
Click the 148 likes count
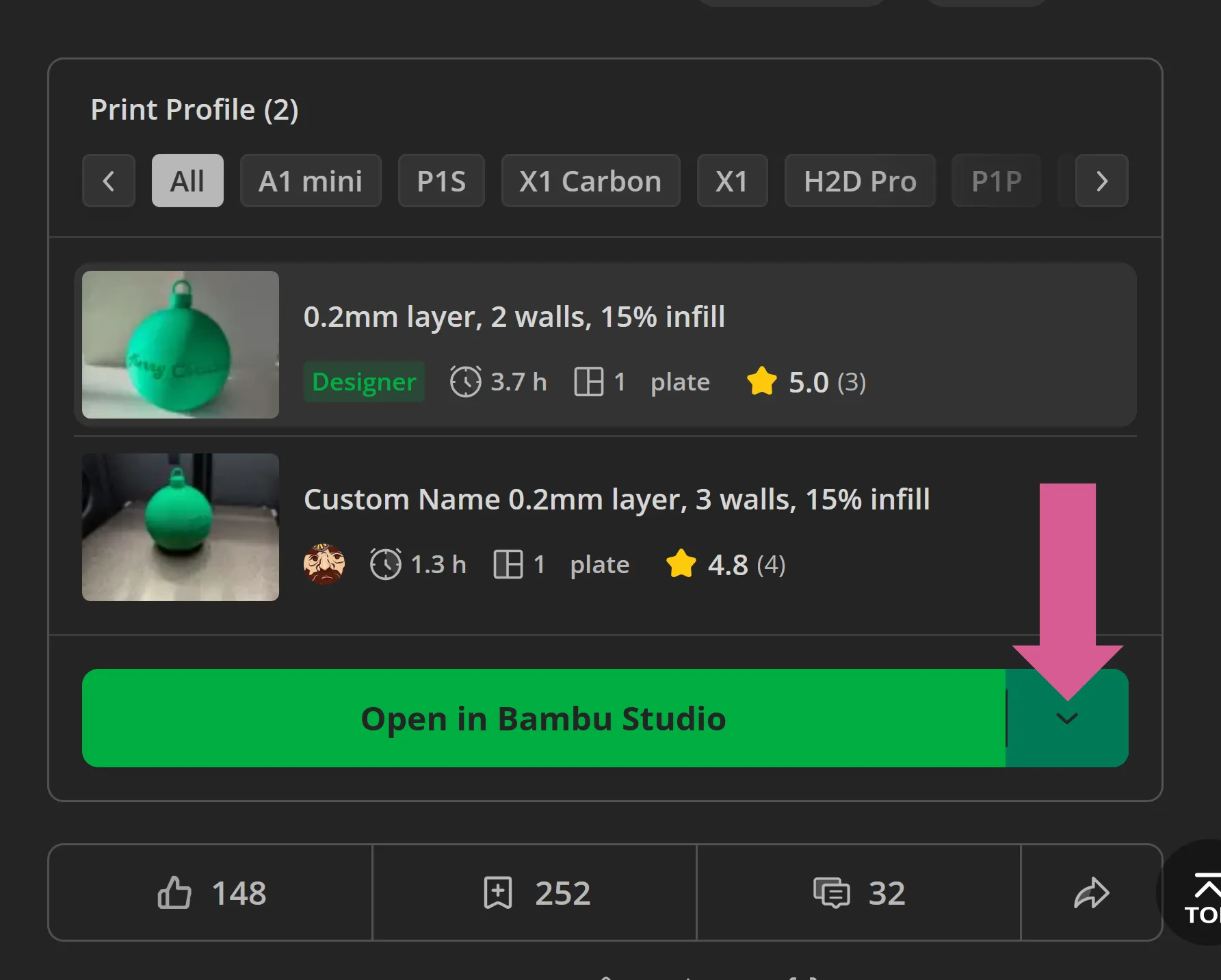(x=239, y=892)
